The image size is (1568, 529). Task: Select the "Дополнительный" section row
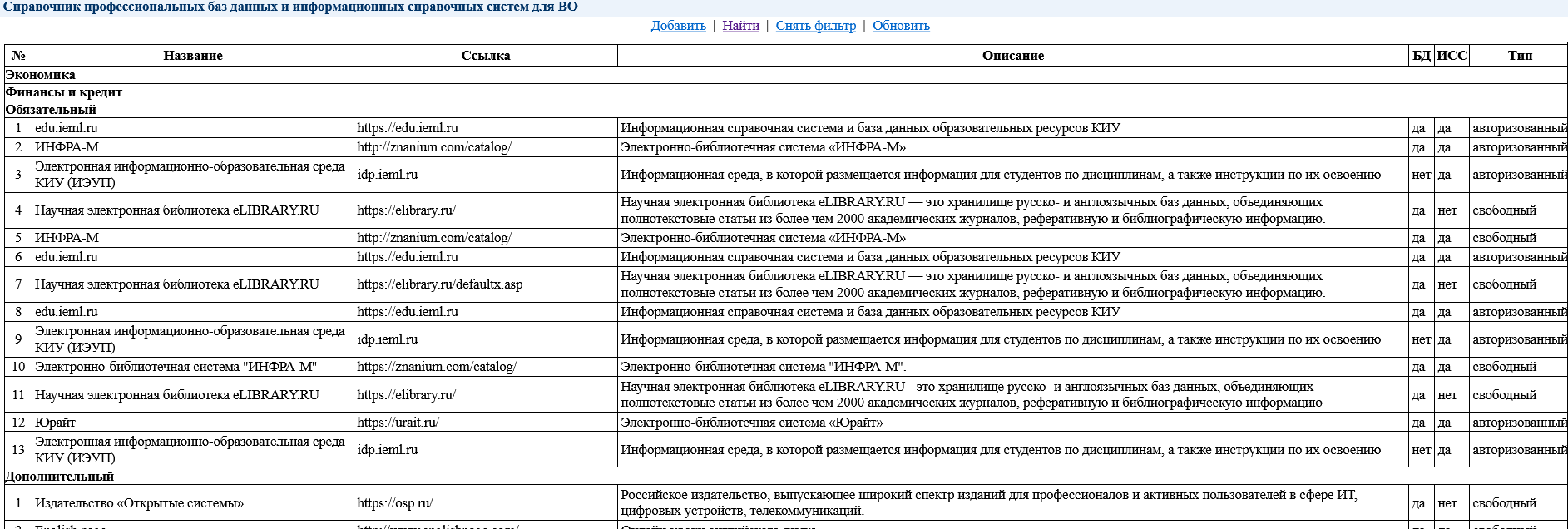pyautogui.click(x=786, y=477)
